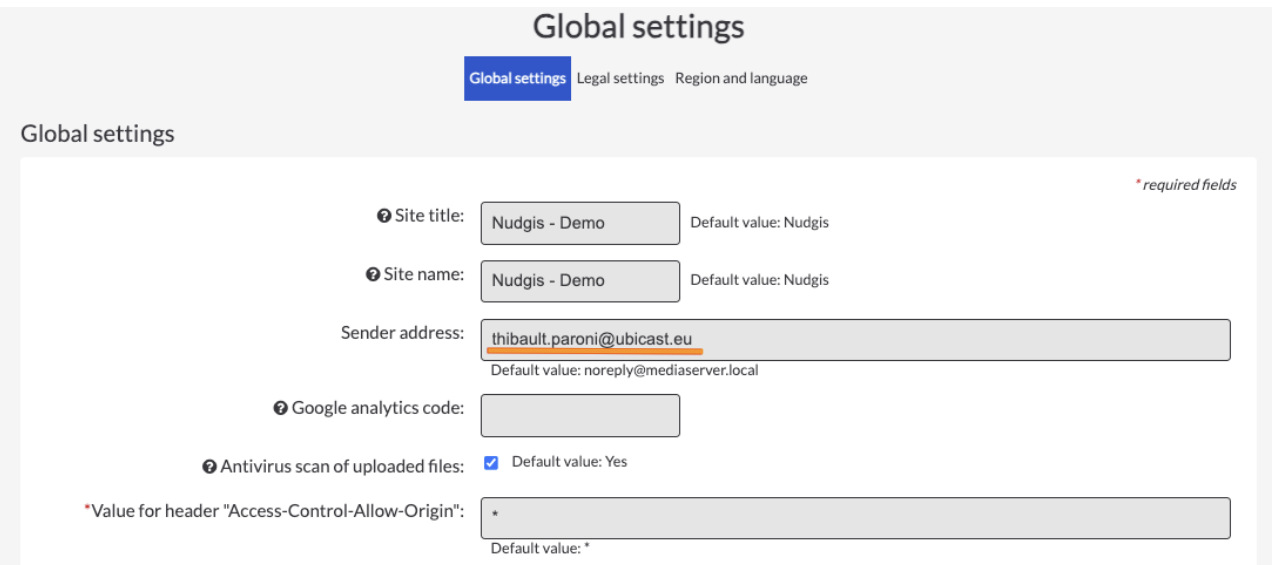This screenshot has height=565, width=1272.
Task: Click the help icon beside Site title
Action: [383, 217]
